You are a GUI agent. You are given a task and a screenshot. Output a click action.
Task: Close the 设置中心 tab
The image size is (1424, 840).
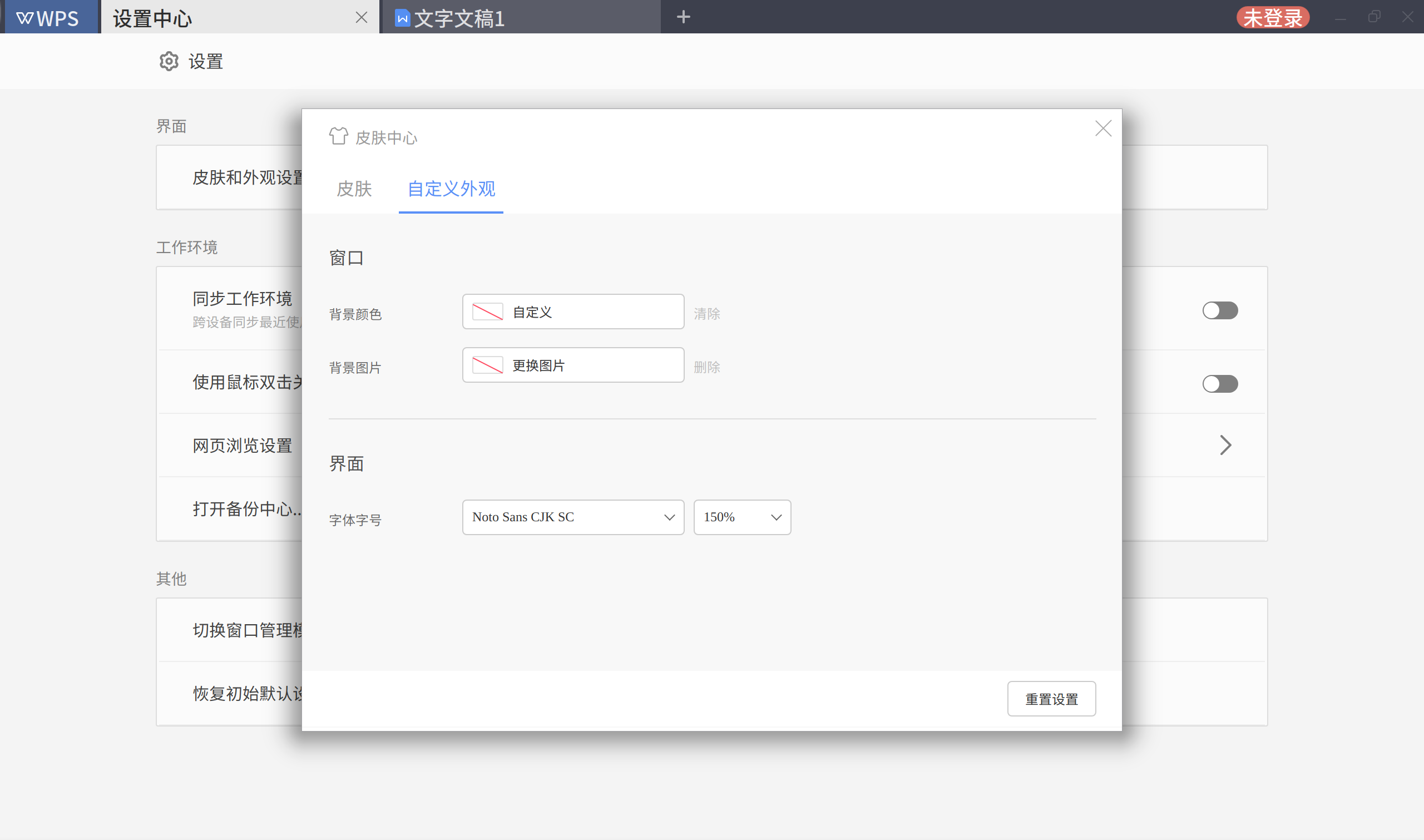(361, 18)
